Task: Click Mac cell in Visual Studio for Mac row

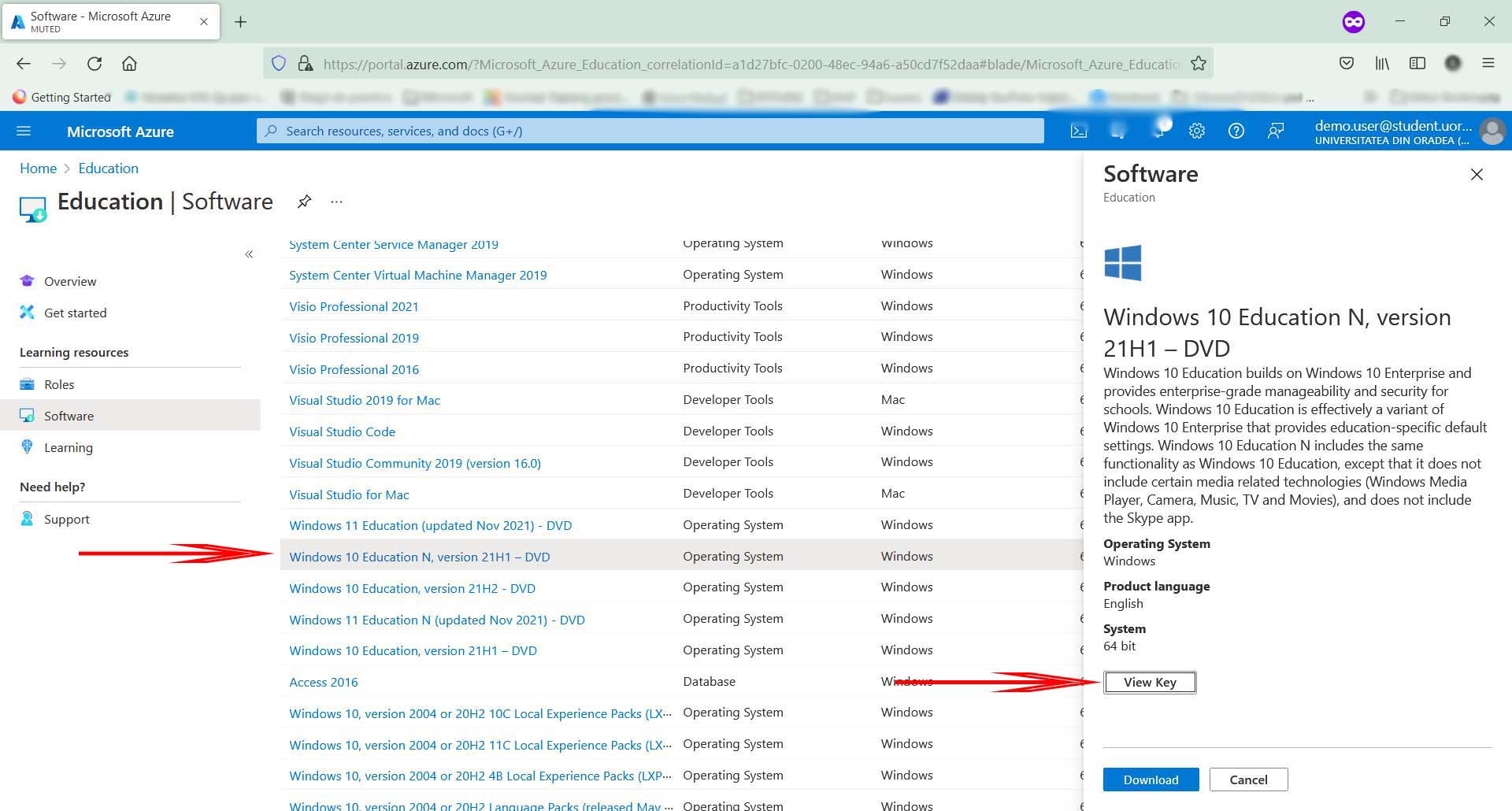Action: click(892, 493)
